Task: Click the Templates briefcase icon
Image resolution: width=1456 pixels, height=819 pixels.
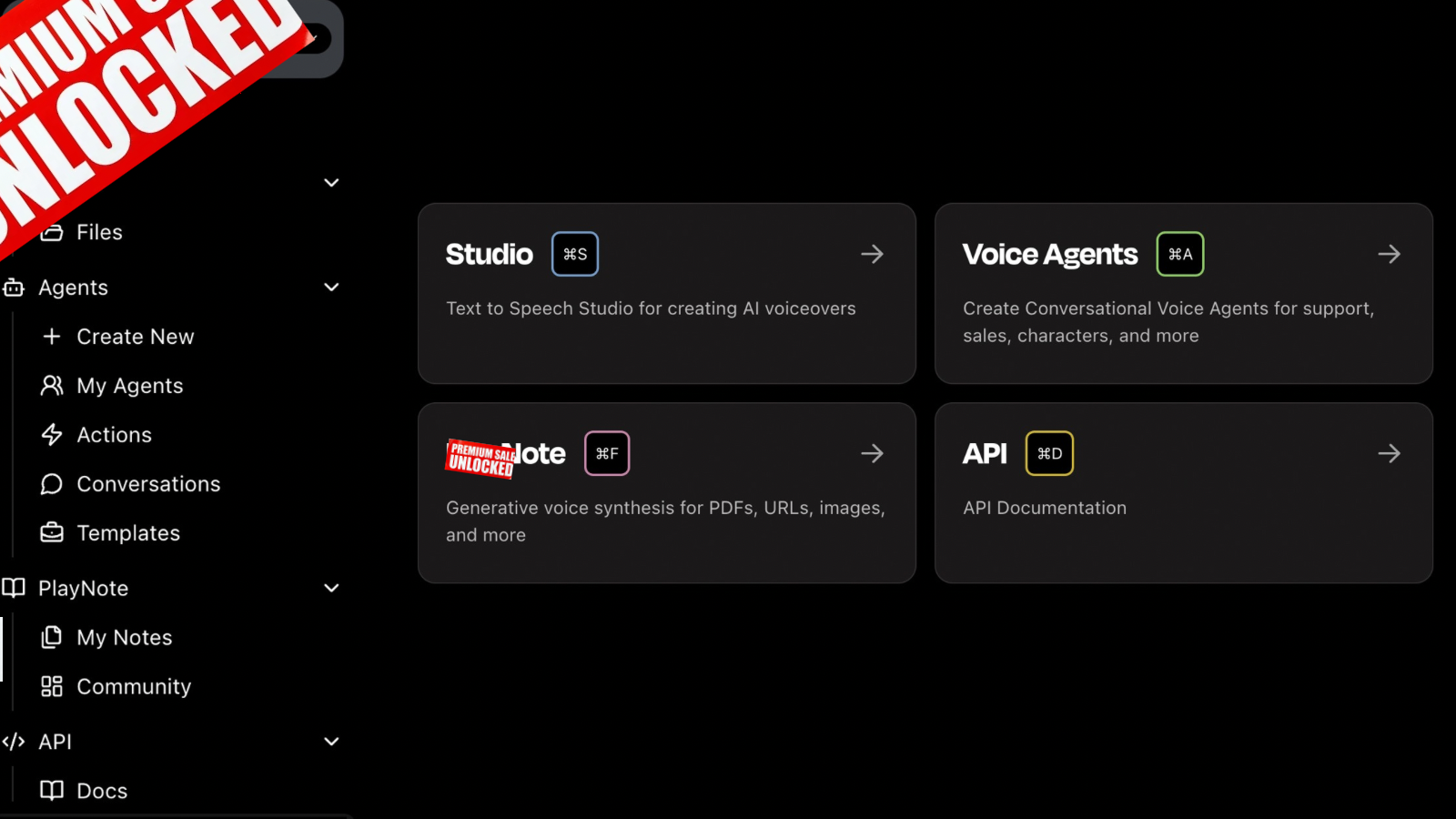Action: click(x=52, y=533)
